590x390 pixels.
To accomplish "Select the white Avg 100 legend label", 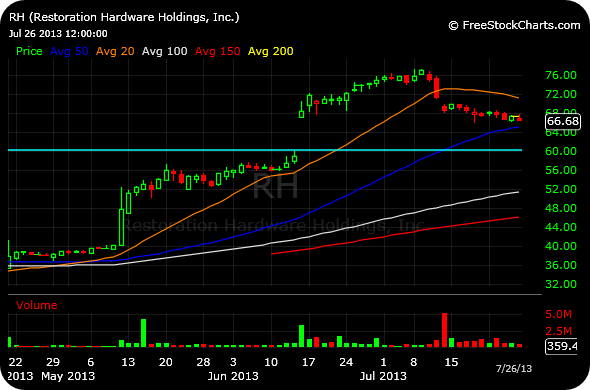I will pos(164,51).
